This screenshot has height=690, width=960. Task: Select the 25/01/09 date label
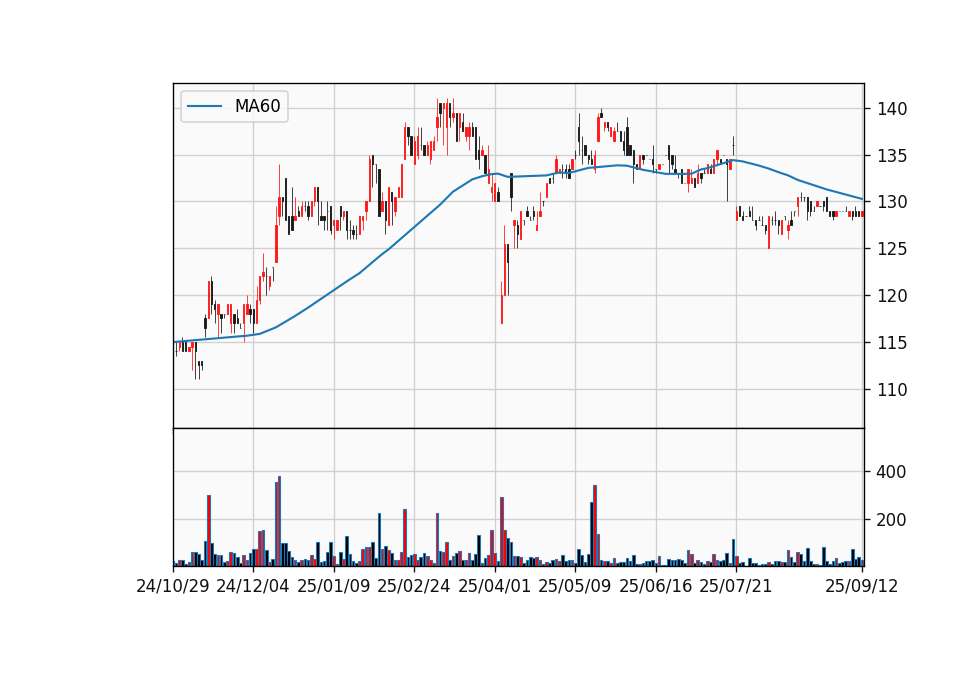click(334, 587)
